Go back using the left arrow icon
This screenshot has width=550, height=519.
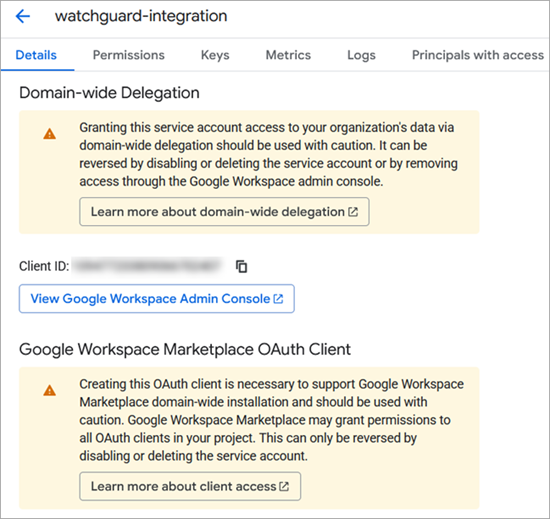pos(23,16)
